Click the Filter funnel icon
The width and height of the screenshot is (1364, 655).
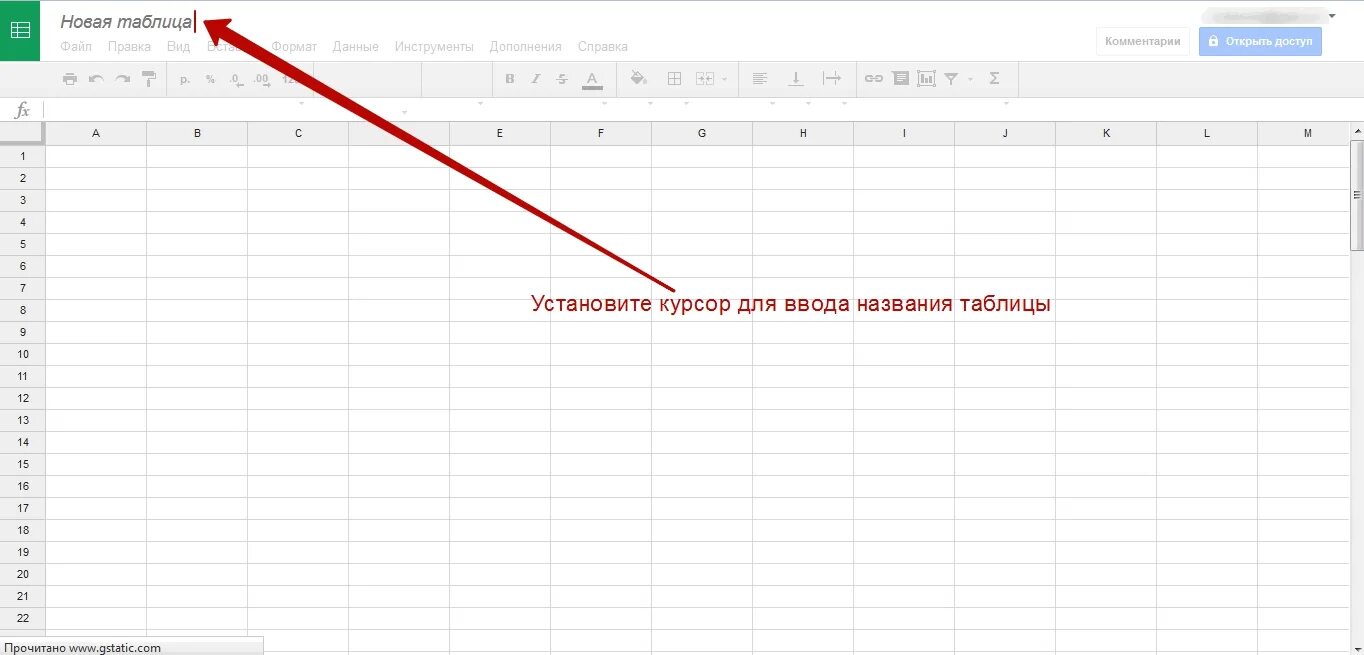952,79
